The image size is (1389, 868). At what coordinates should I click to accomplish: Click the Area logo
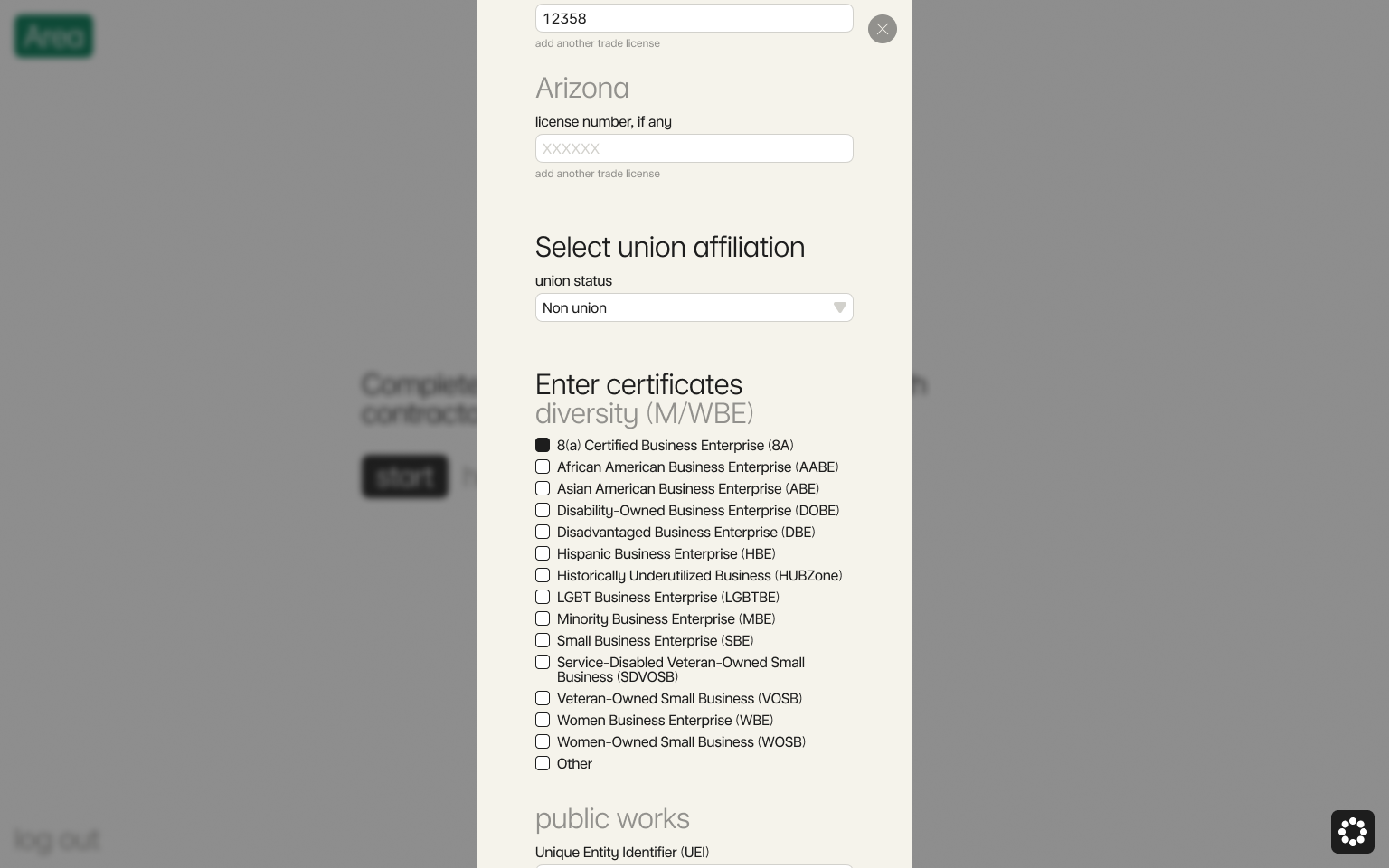coord(54,36)
